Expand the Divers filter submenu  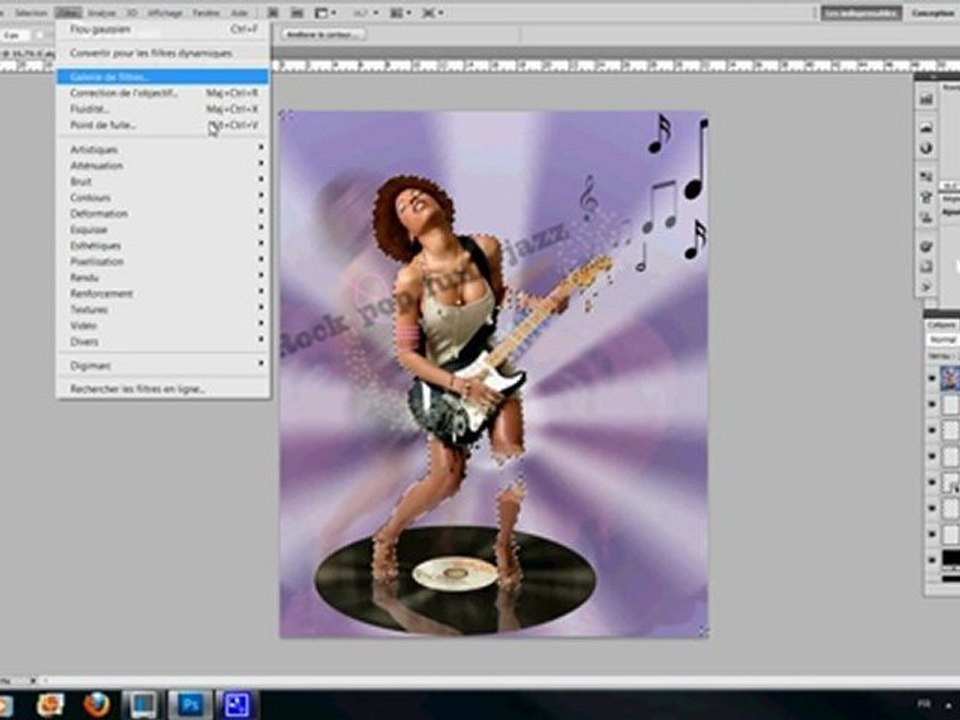[162, 342]
